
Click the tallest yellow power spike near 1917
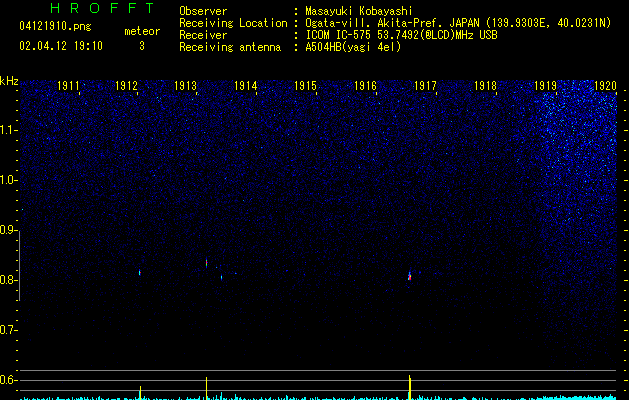410,387
